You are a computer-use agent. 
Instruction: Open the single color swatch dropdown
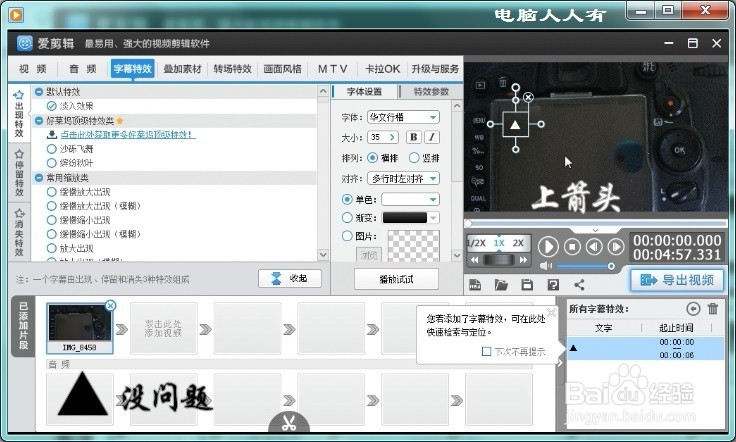click(x=410, y=199)
